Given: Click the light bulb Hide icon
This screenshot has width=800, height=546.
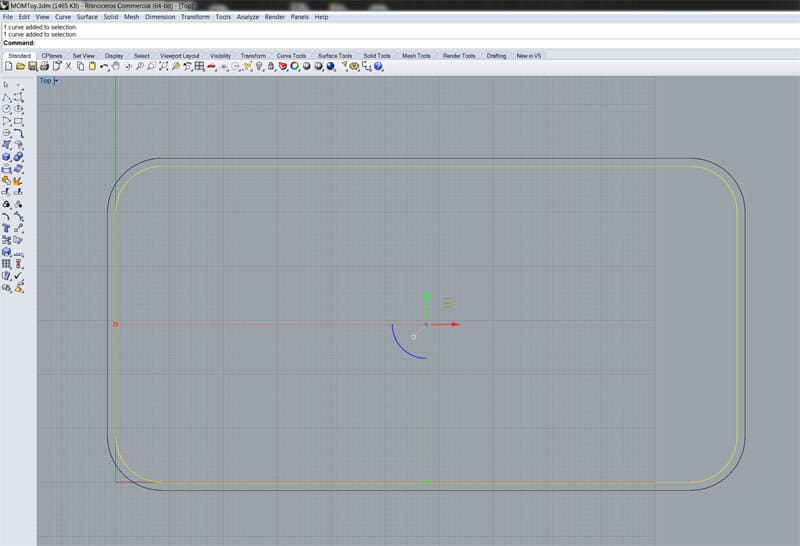Looking at the screenshot, I should click(x=259, y=66).
